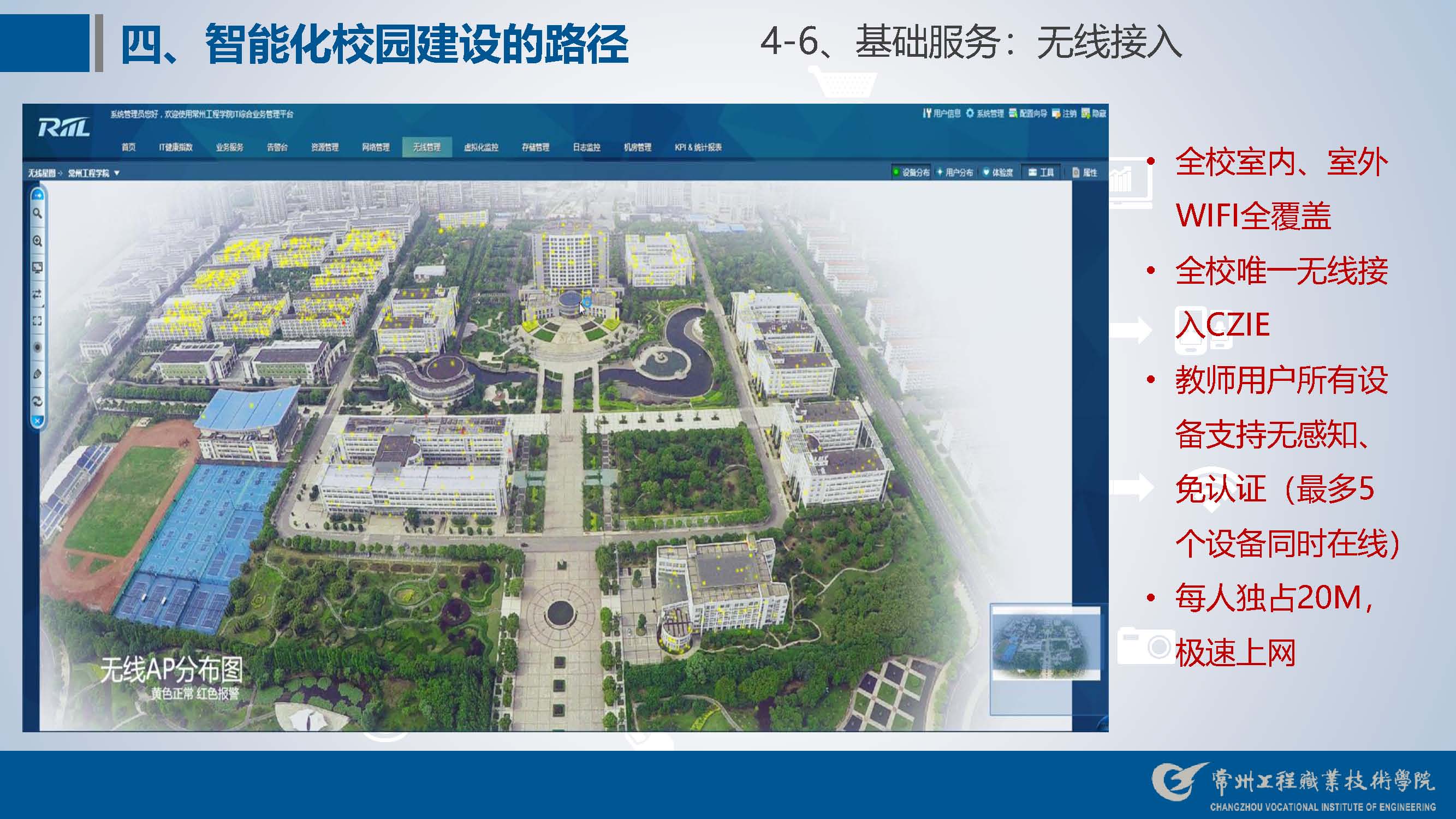The width and height of the screenshot is (1456, 819).
Task: Switch to the 无线管理 tab
Action: [427, 147]
